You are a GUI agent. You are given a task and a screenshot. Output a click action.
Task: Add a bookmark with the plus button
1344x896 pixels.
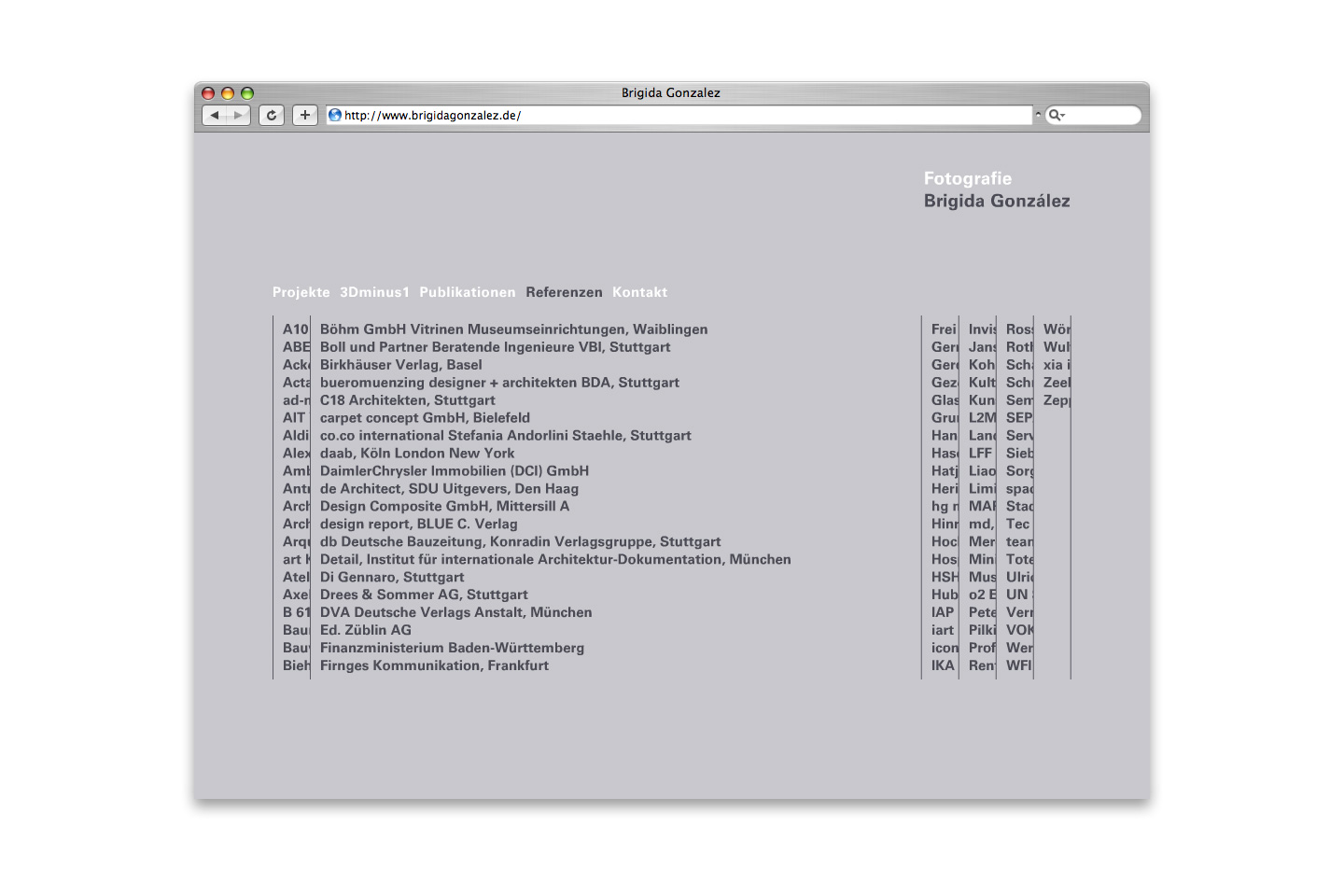(x=305, y=115)
